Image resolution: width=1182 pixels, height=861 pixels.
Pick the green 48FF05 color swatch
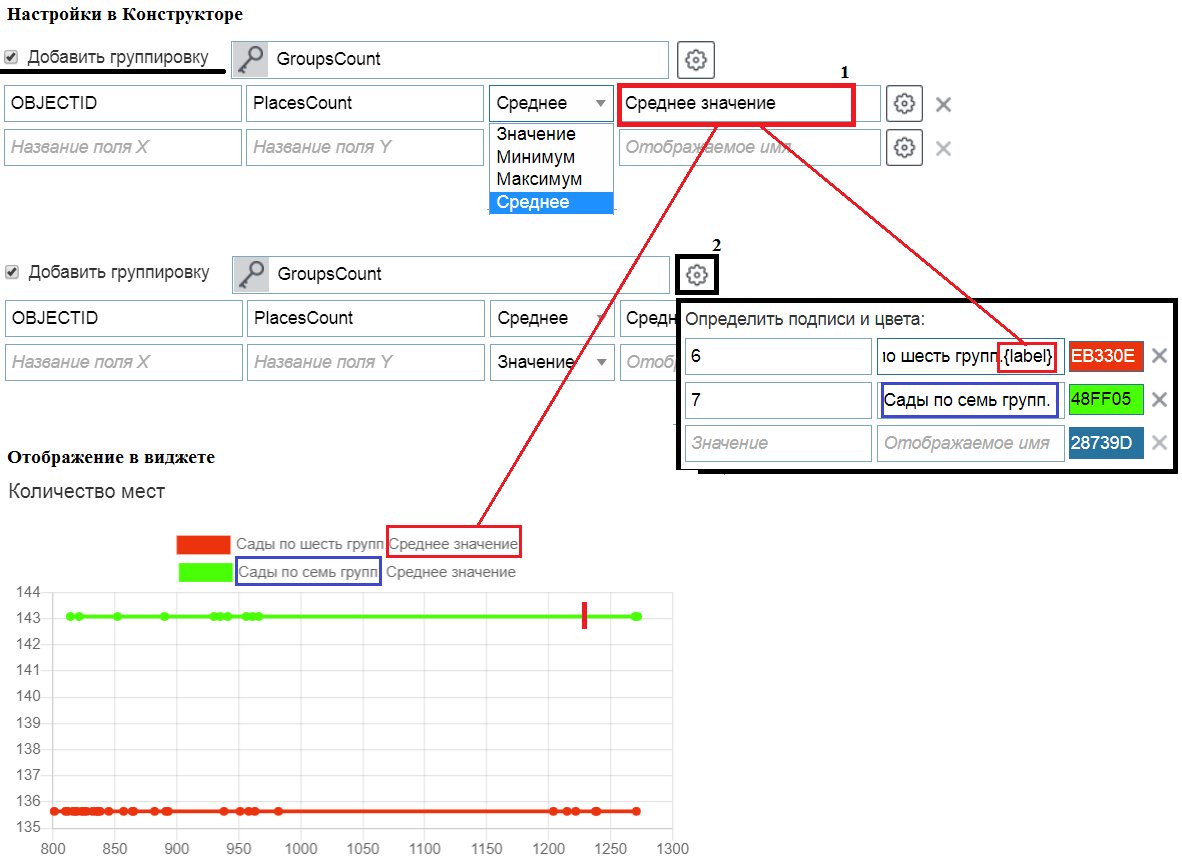[1105, 400]
